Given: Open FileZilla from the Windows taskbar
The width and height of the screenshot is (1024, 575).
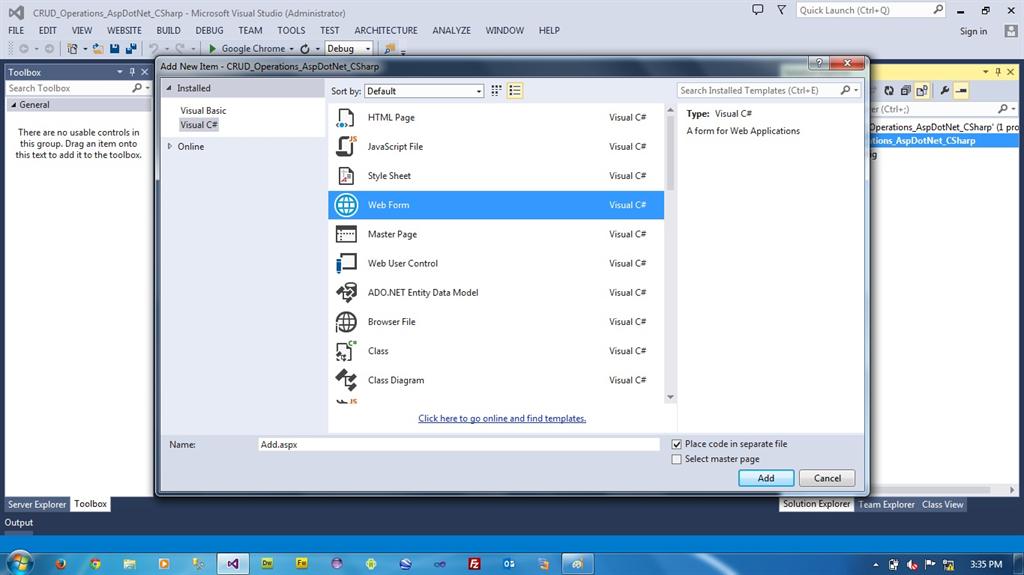Looking at the screenshot, I should click(475, 563).
